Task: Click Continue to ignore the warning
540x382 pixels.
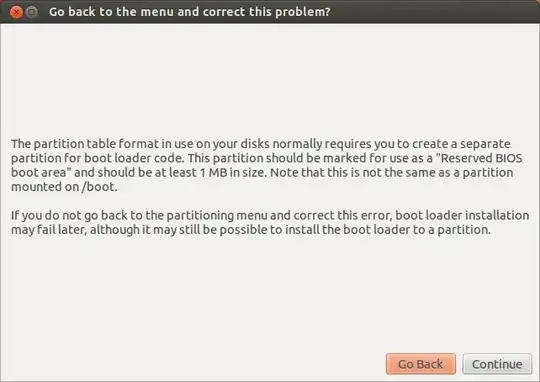Action: pyautogui.click(x=497, y=364)
